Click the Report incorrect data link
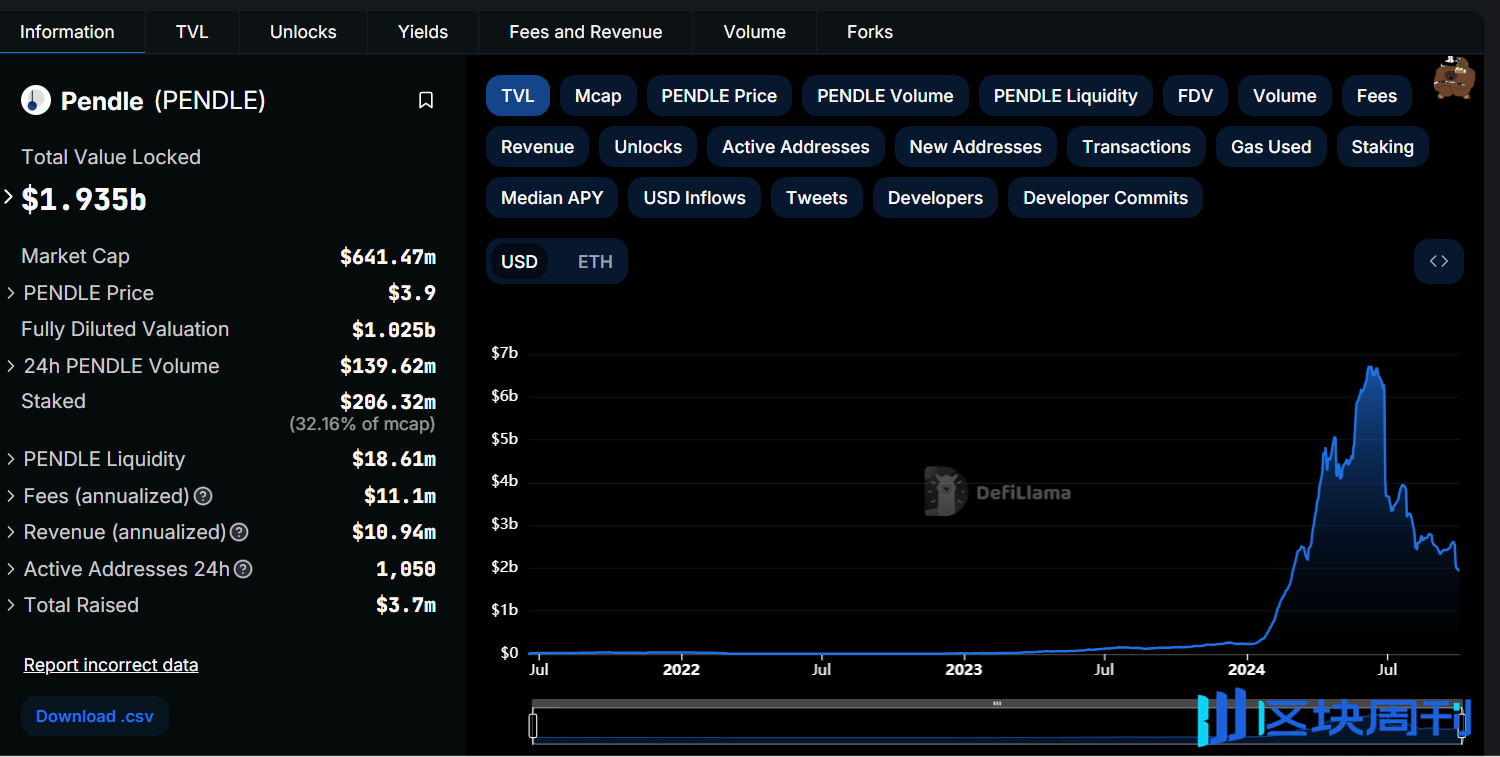The height and width of the screenshot is (757, 1500). [x=111, y=665]
